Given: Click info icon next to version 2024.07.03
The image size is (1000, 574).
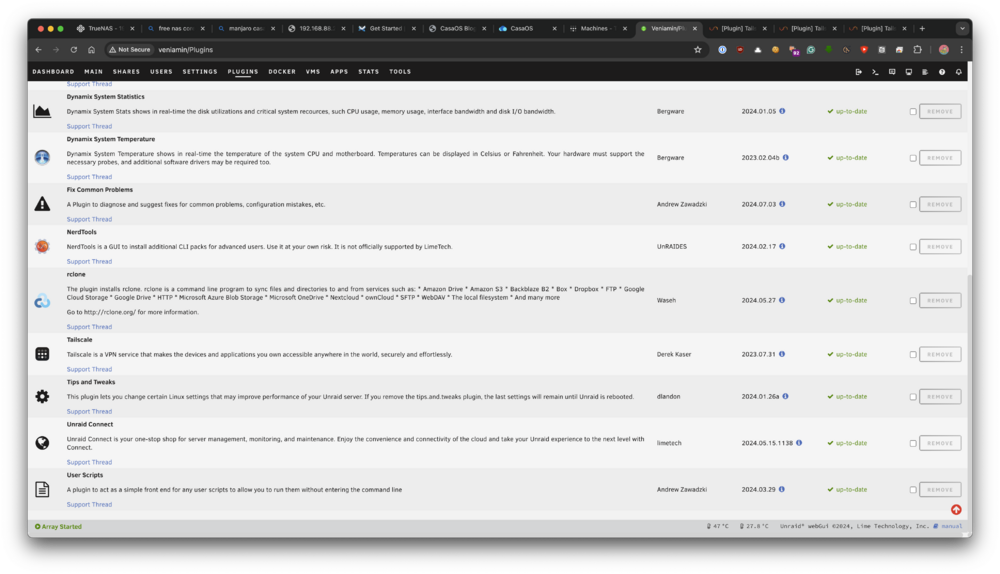Looking at the screenshot, I should coord(782,204).
